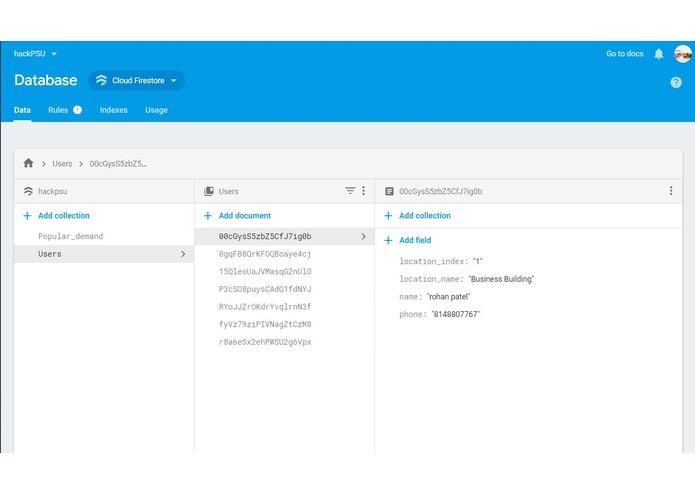695x494 pixels.
Task: Click the phone value "8148807767"
Action: (455, 314)
